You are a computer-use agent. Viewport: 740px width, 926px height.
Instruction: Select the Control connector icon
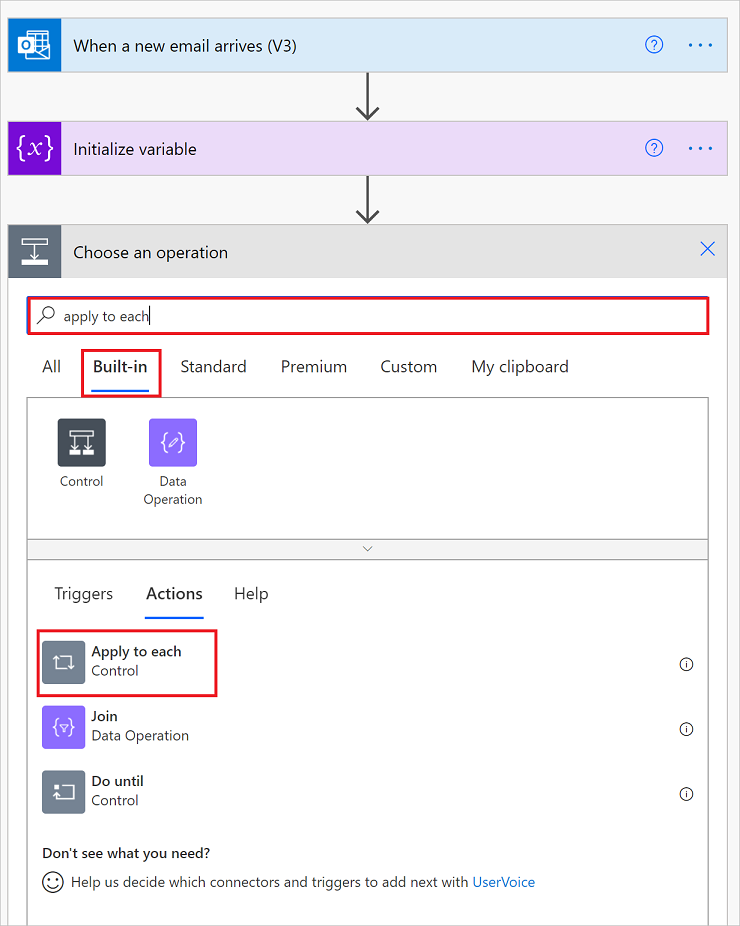pyautogui.click(x=81, y=442)
